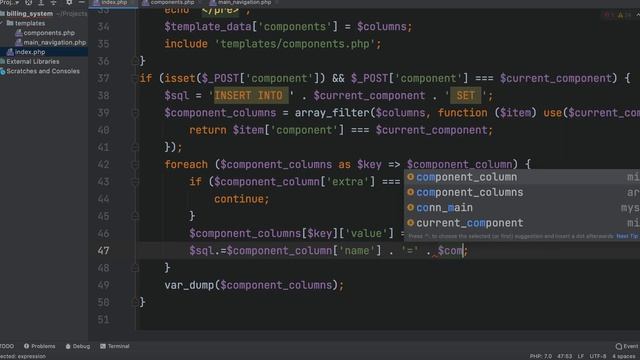This screenshot has height=360, width=640.
Task: Click fold end marker at line 36
Action: click(135, 61)
